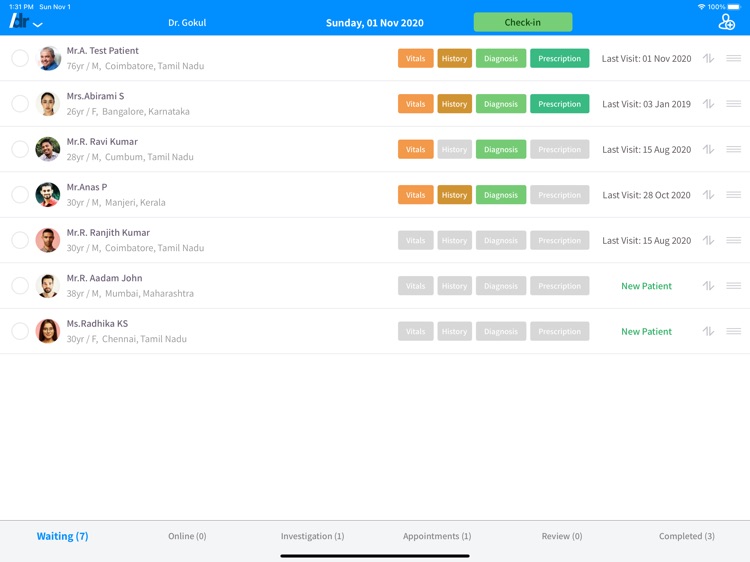Open the Investigation (1) tab
The image size is (750, 562).
(312, 536)
